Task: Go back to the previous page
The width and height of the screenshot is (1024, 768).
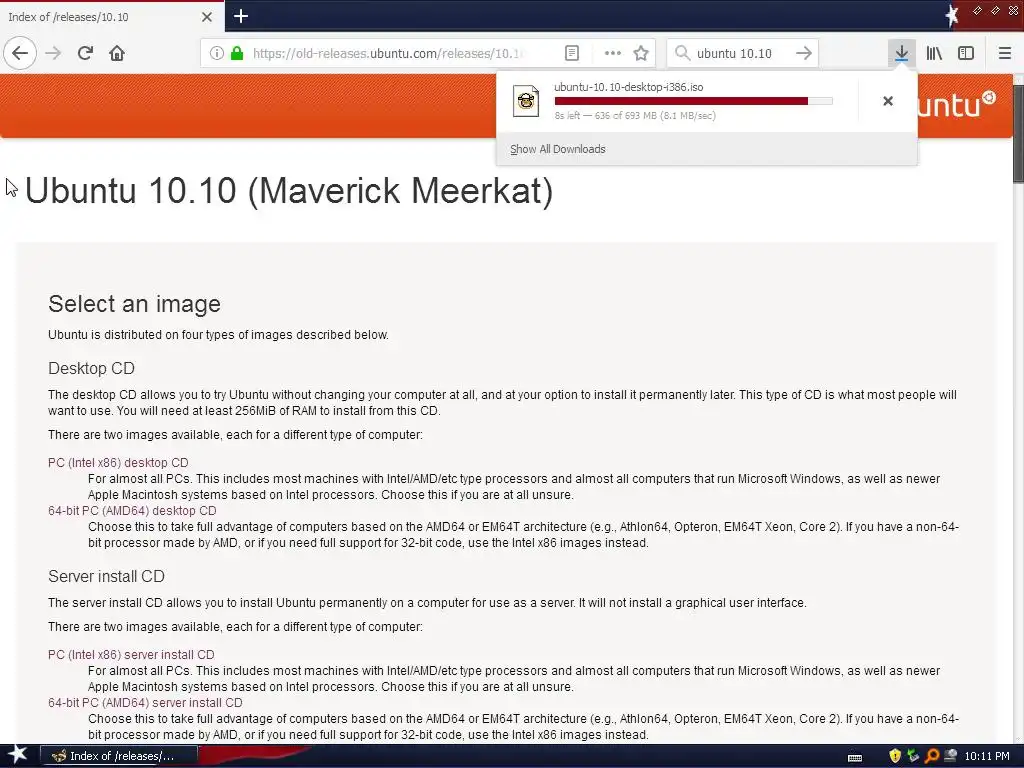Action: (20, 53)
